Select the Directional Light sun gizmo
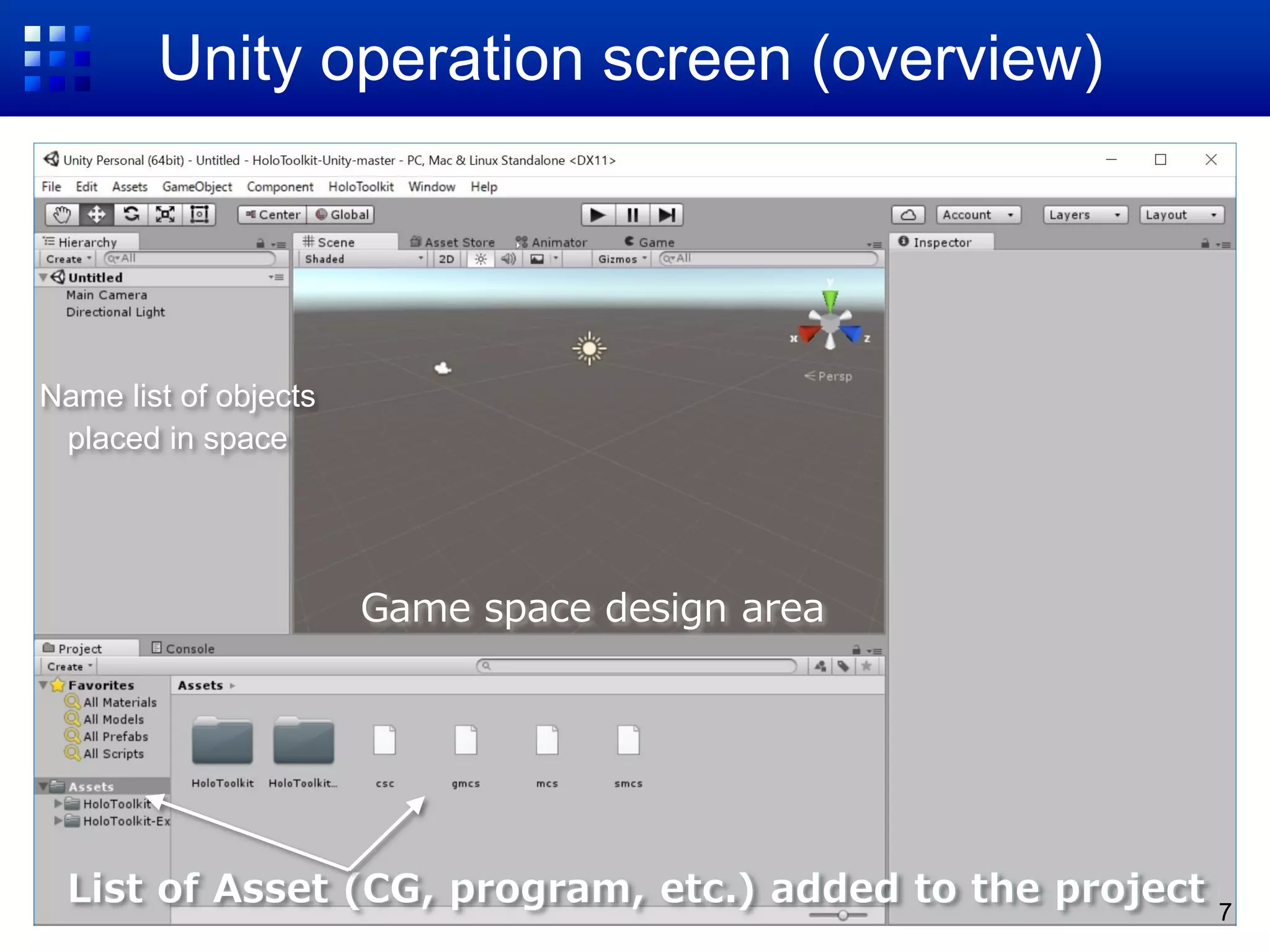The image size is (1270, 952). pos(589,349)
